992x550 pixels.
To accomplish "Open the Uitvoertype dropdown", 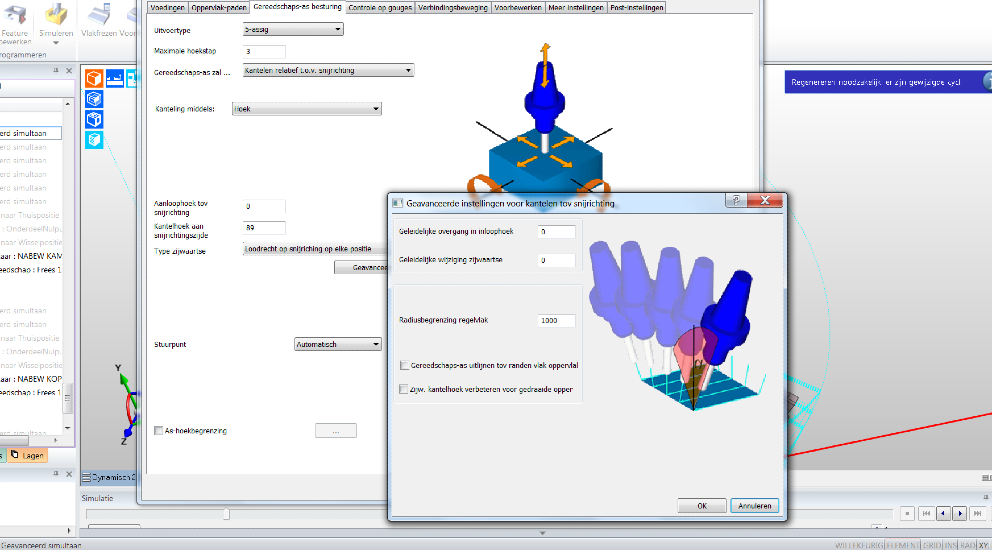I will (293, 29).
